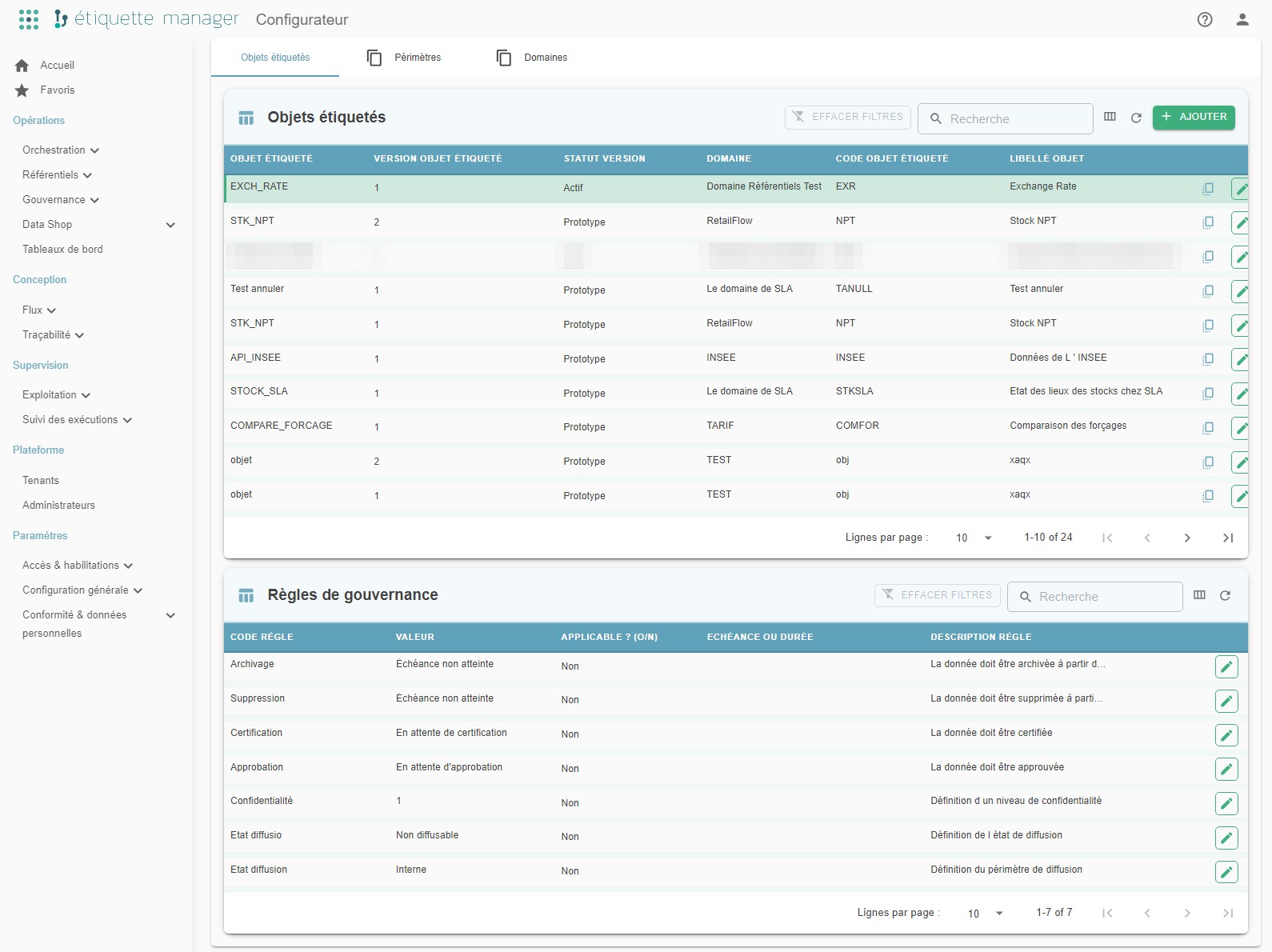The image size is (1272, 952).
Task: Edit the EXCH_RATE row
Action: coord(1241,190)
